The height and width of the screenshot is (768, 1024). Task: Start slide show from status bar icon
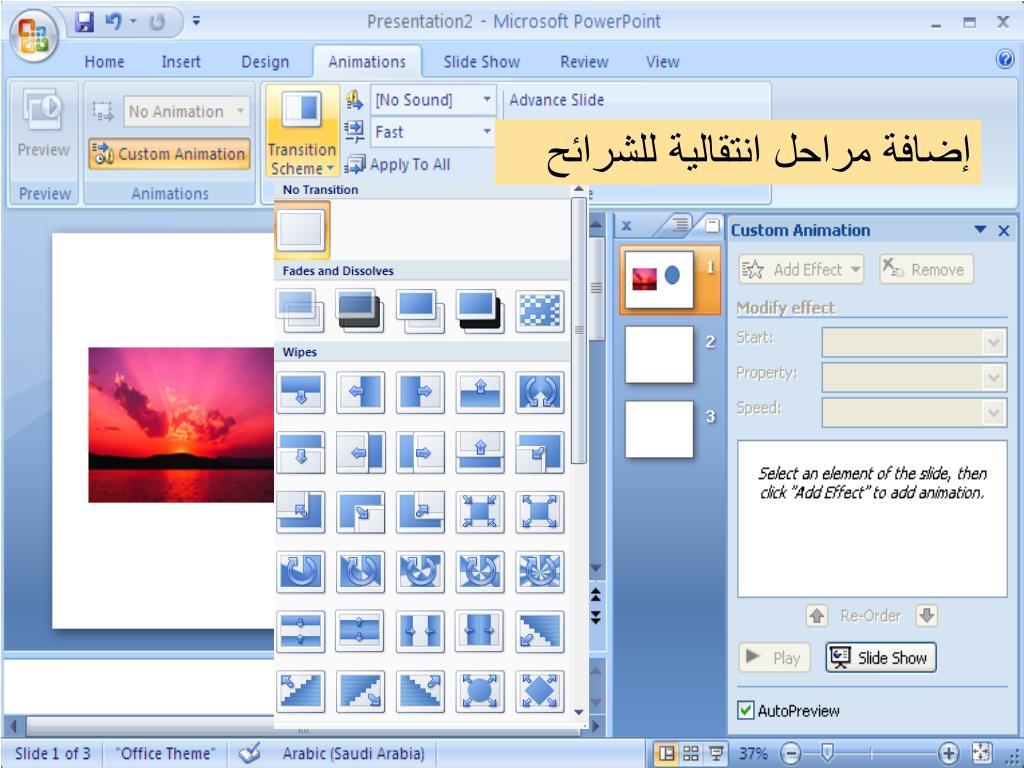(x=716, y=754)
